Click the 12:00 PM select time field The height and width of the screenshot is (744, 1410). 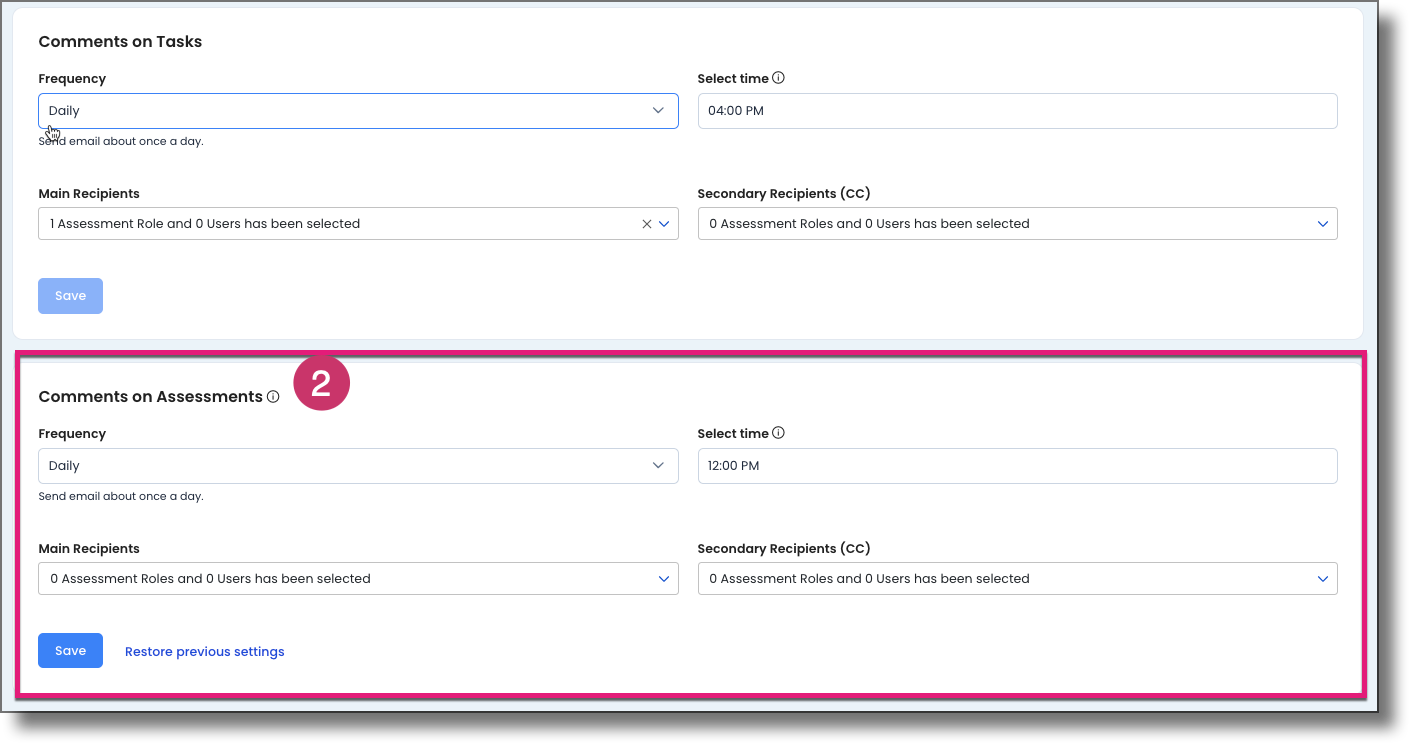1017,466
